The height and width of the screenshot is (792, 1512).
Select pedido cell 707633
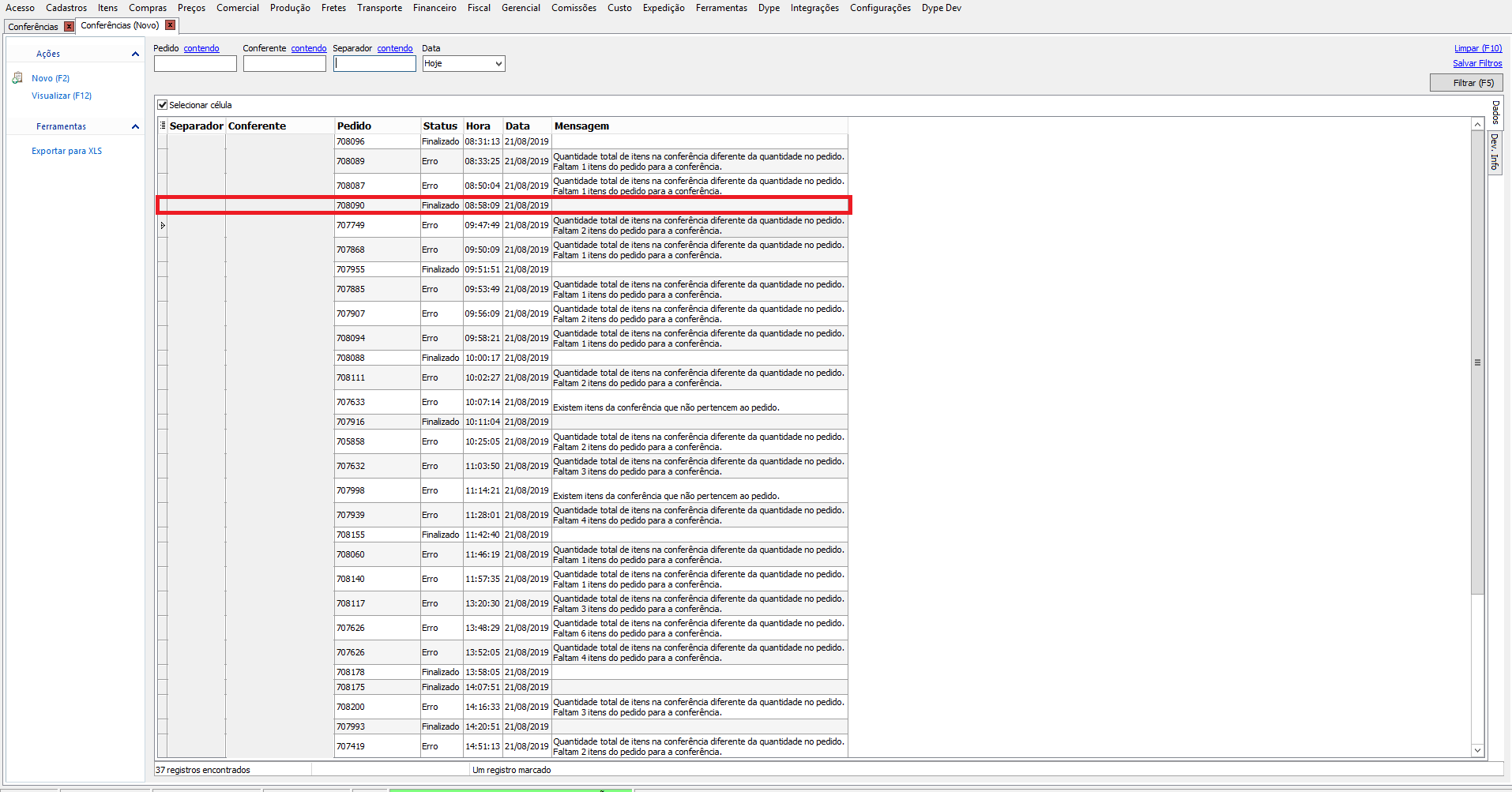pyautogui.click(x=377, y=402)
